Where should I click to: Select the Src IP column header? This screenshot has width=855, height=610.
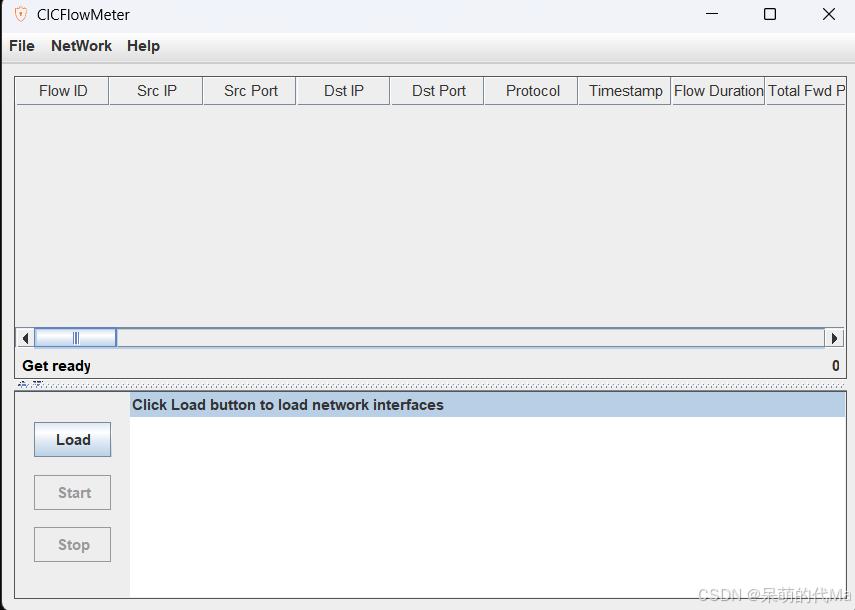tap(156, 90)
